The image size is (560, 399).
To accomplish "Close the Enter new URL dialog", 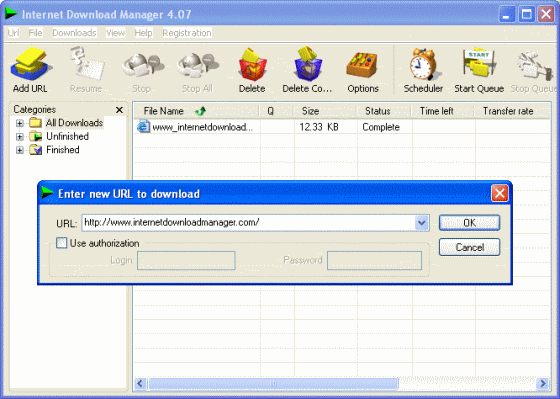I will 500,194.
